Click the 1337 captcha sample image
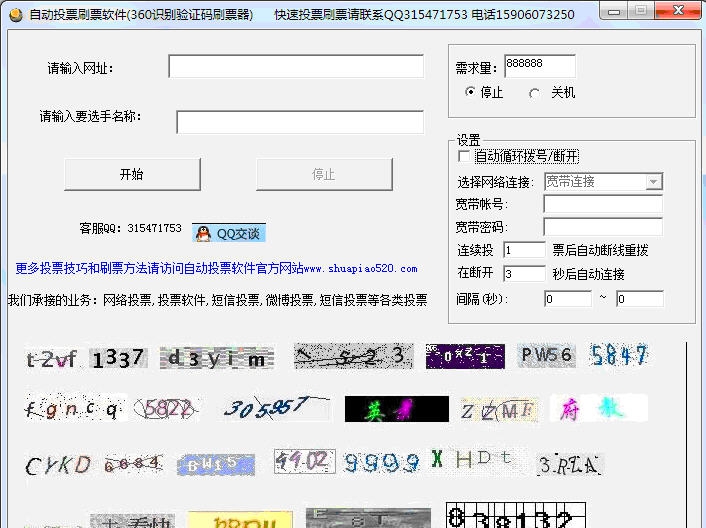 click(118, 359)
